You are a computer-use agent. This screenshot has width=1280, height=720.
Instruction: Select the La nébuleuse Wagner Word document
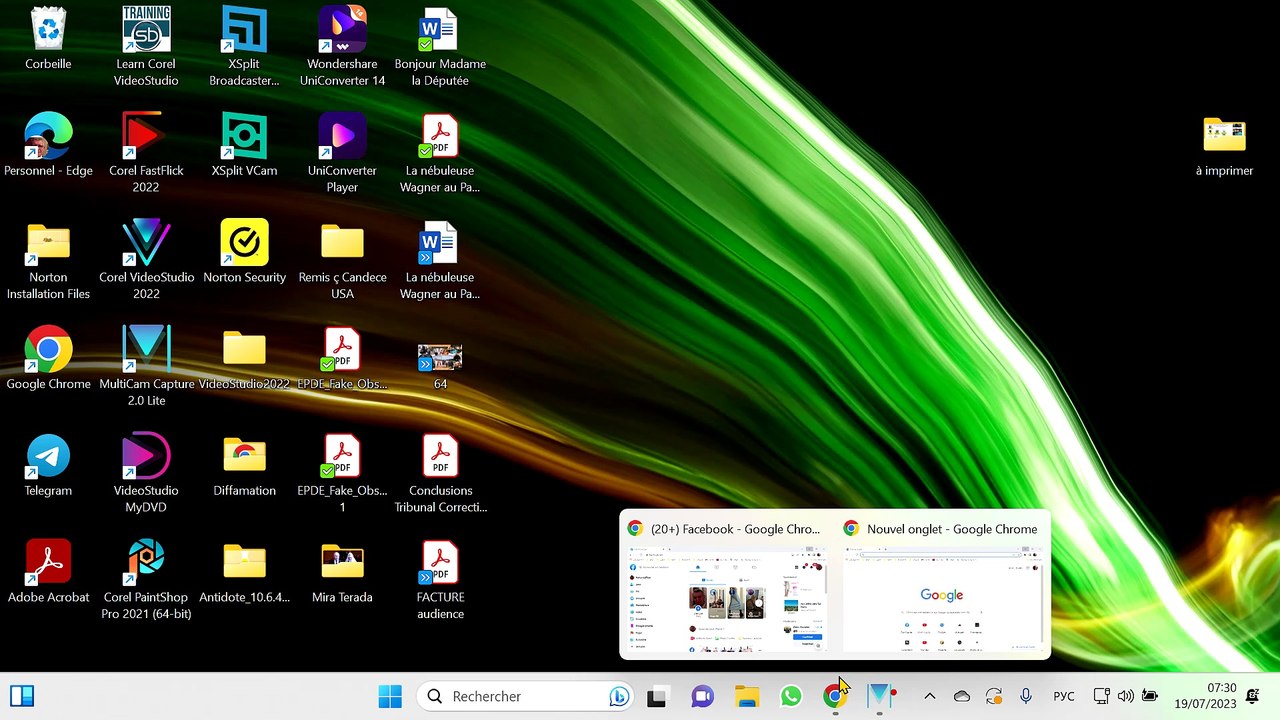point(440,260)
